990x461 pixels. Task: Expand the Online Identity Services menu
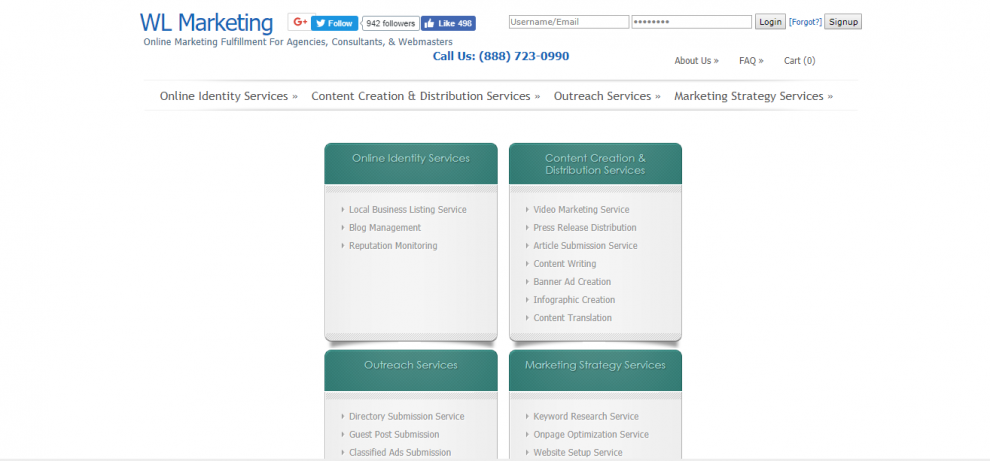tap(229, 96)
